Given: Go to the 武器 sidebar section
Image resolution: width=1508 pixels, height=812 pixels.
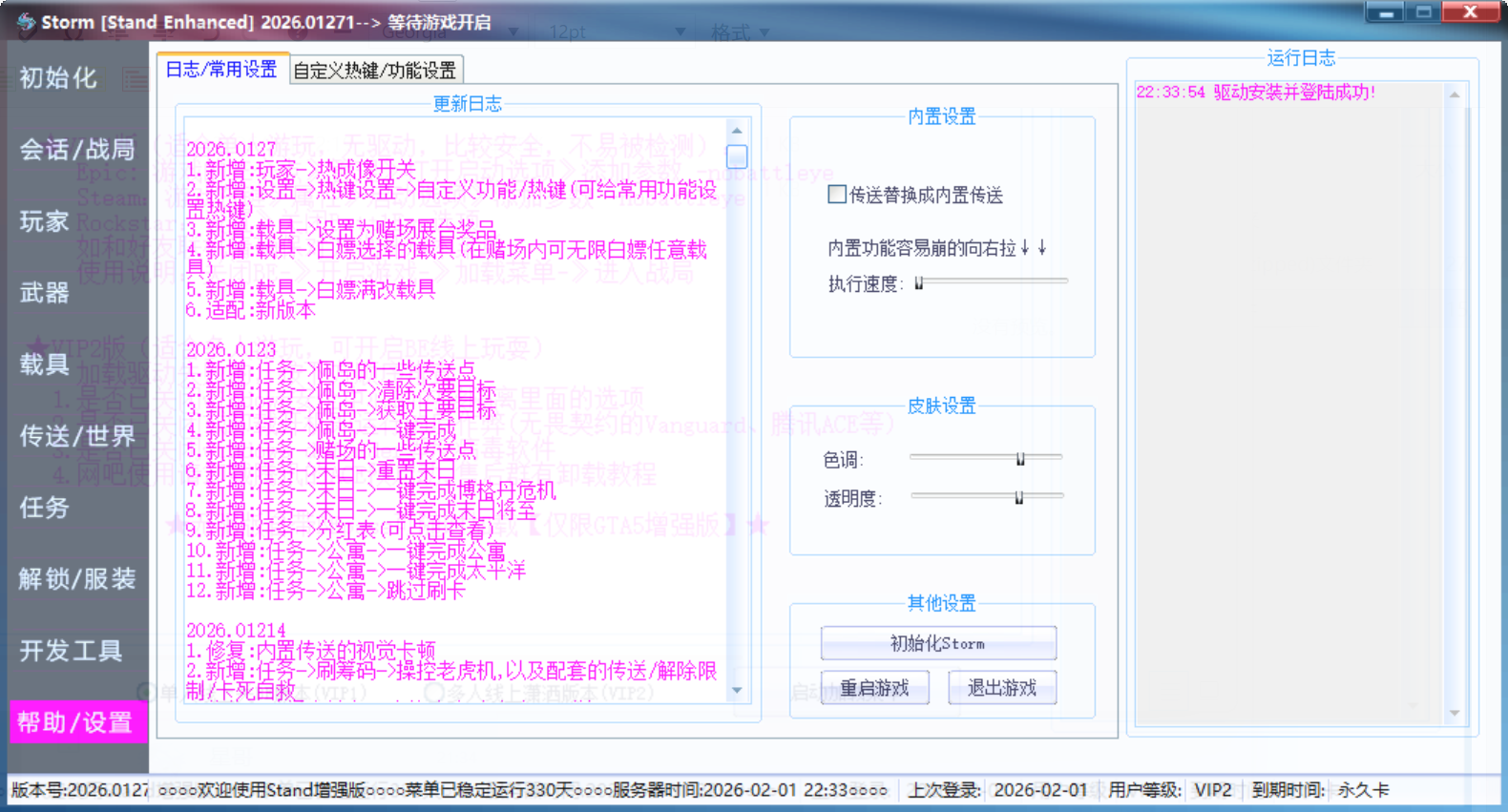Looking at the screenshot, I should coord(45,293).
